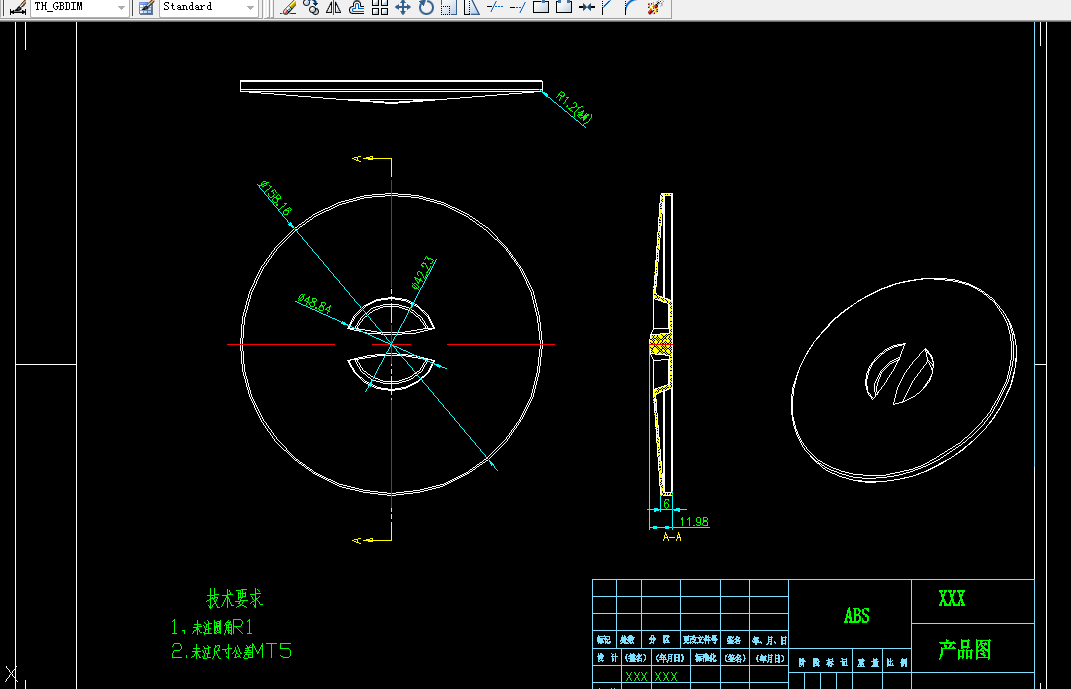Select the Array tool
The height and width of the screenshot is (689, 1071).
[380, 8]
